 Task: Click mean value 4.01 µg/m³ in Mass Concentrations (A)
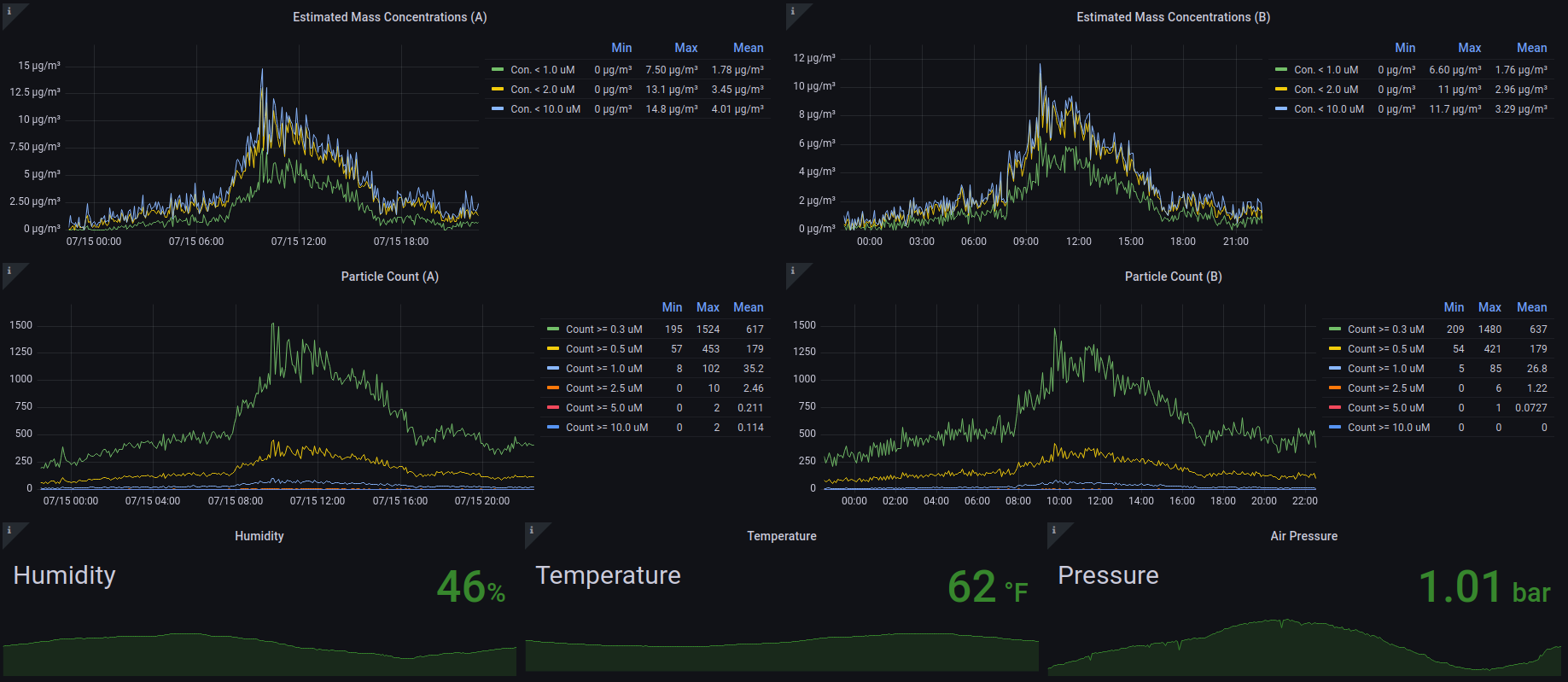pyautogui.click(x=737, y=109)
